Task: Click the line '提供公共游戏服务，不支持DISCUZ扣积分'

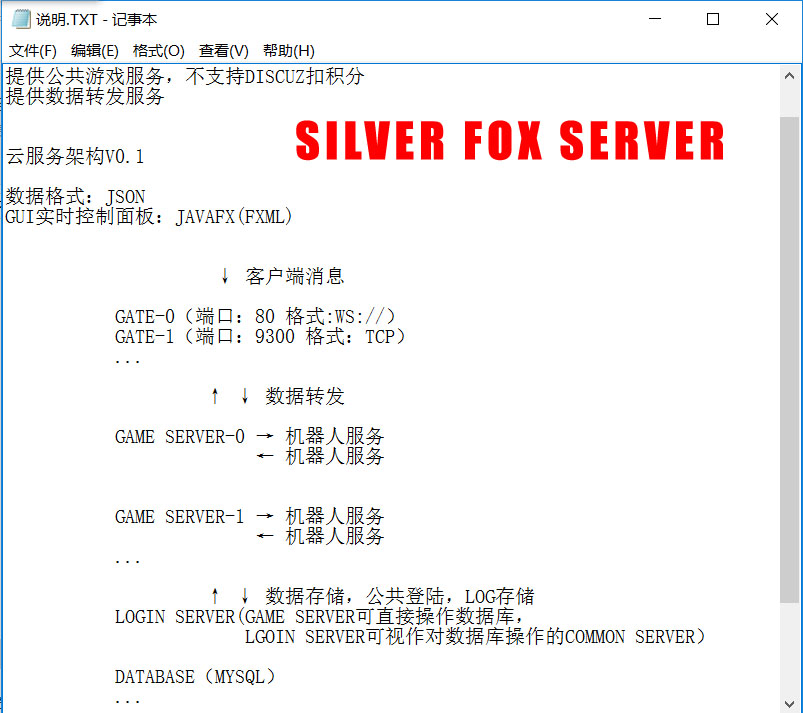Action: 185,76
